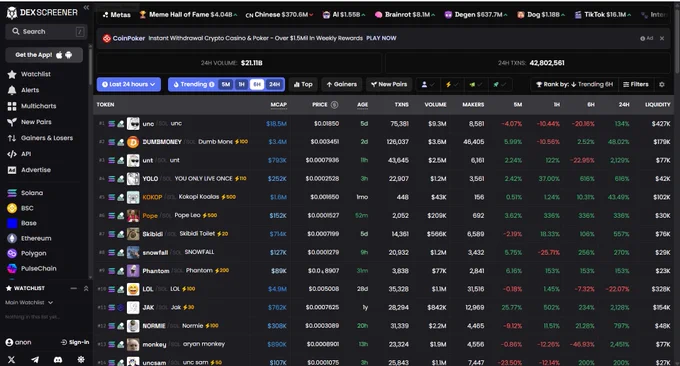Click Get the App button
This screenshot has height=366, width=680.
pyautogui.click(x=44, y=55)
